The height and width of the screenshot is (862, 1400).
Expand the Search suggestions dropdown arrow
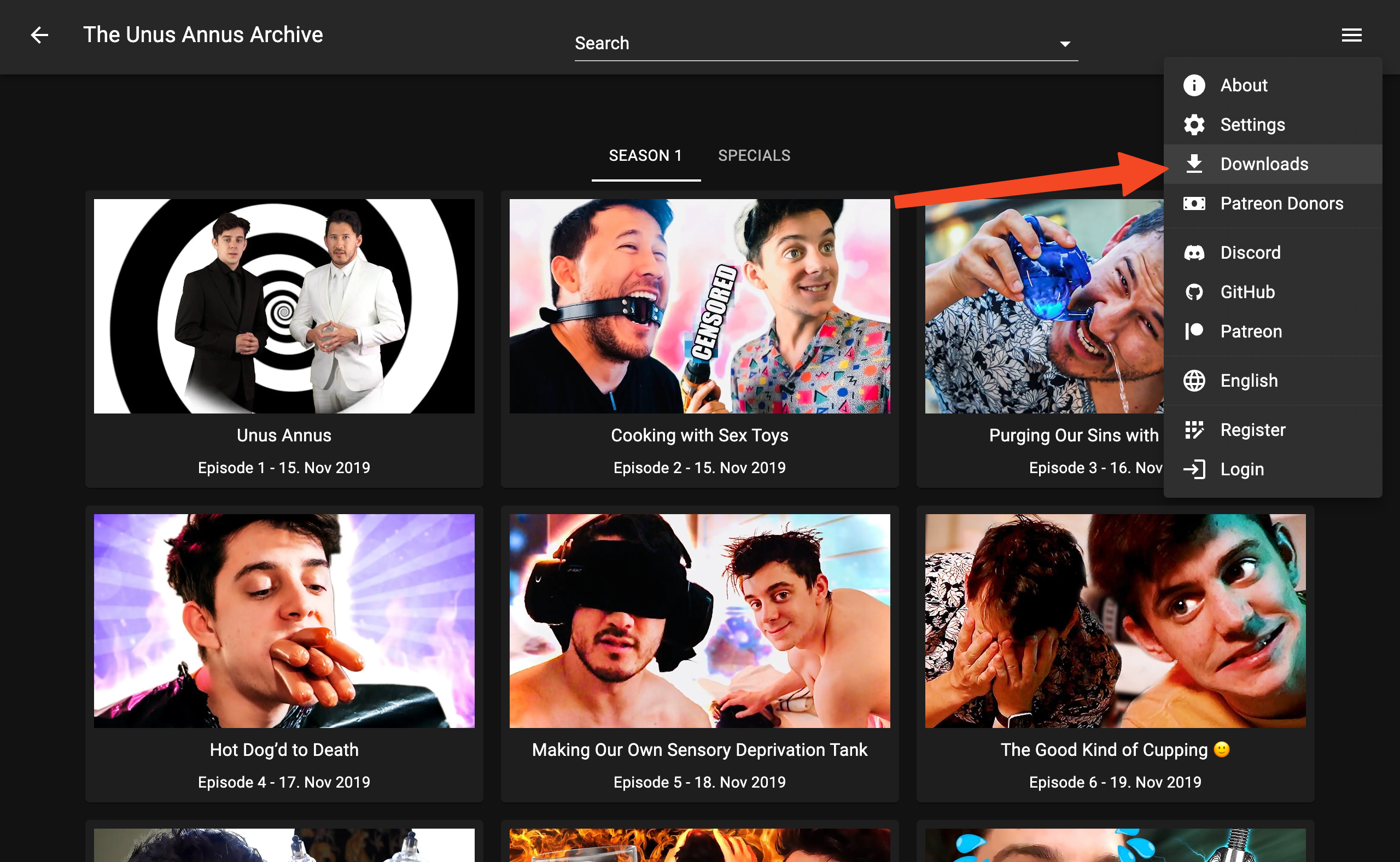pos(1065,44)
